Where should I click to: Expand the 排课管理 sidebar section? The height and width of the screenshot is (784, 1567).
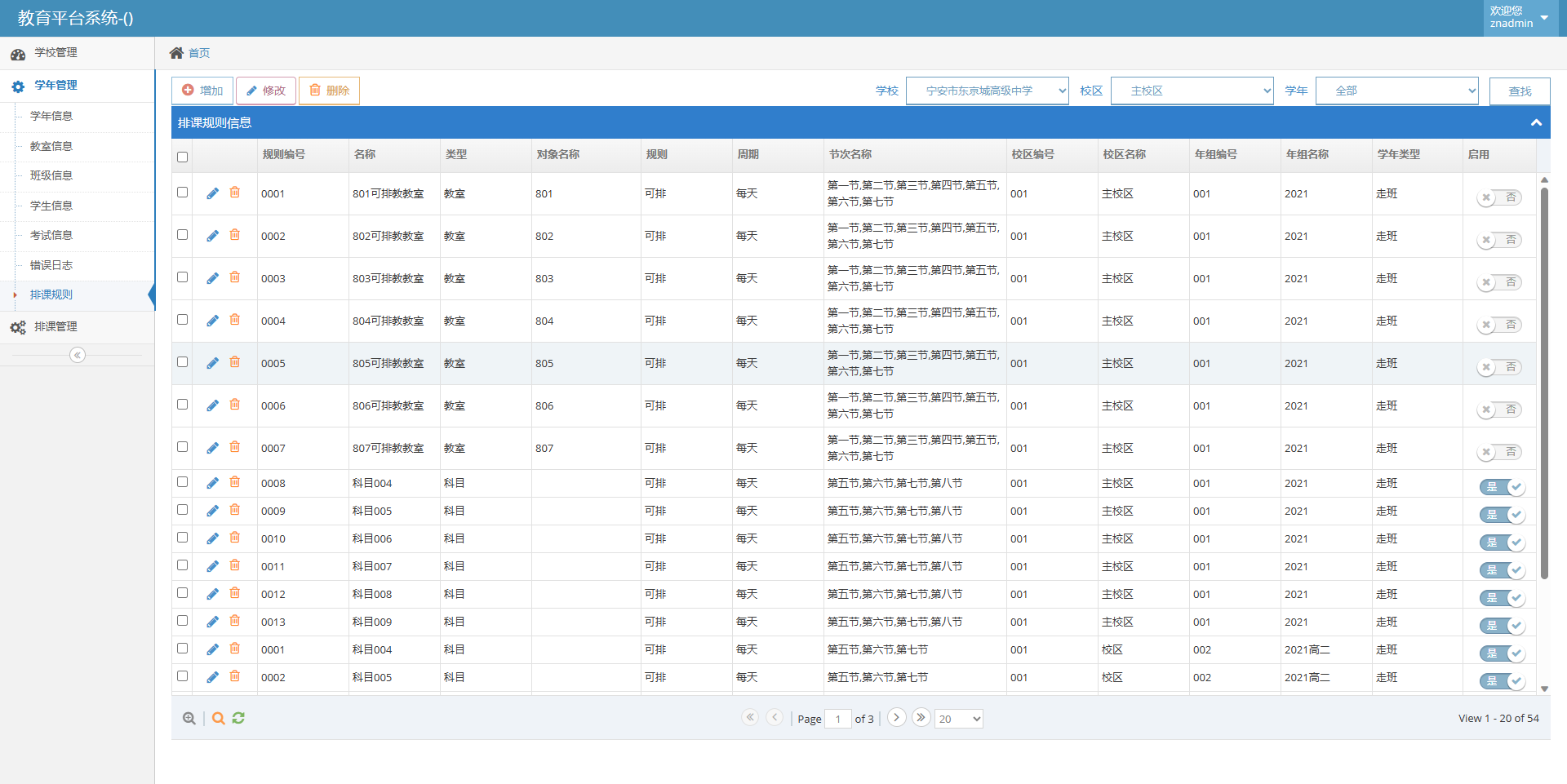tap(78, 326)
